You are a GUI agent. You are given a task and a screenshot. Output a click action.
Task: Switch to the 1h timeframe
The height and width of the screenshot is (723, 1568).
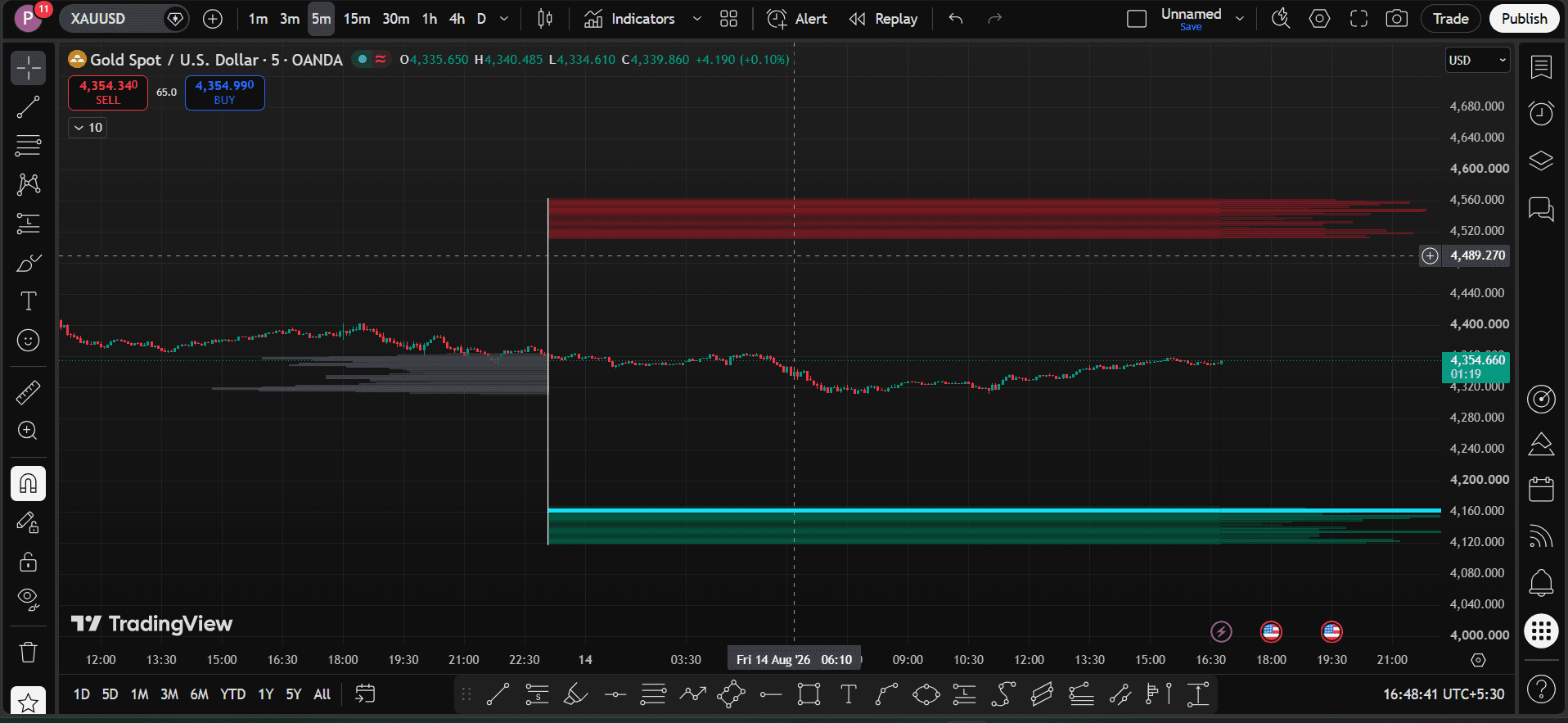(430, 19)
